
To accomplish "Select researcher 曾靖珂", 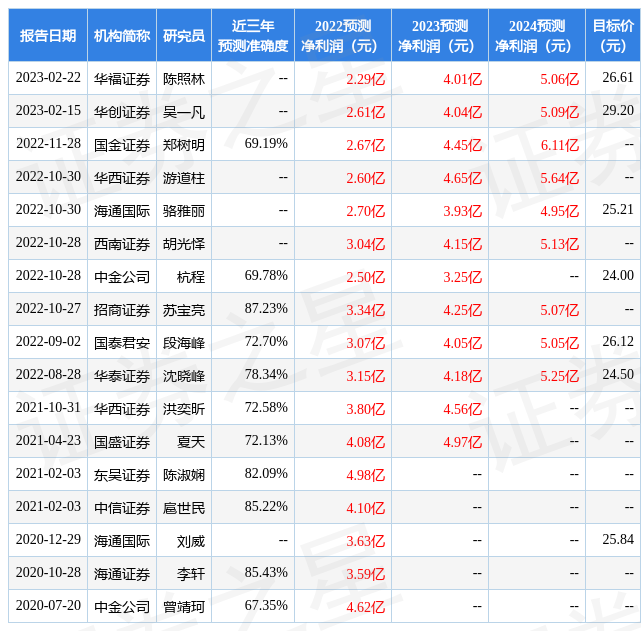I will pos(184,607).
